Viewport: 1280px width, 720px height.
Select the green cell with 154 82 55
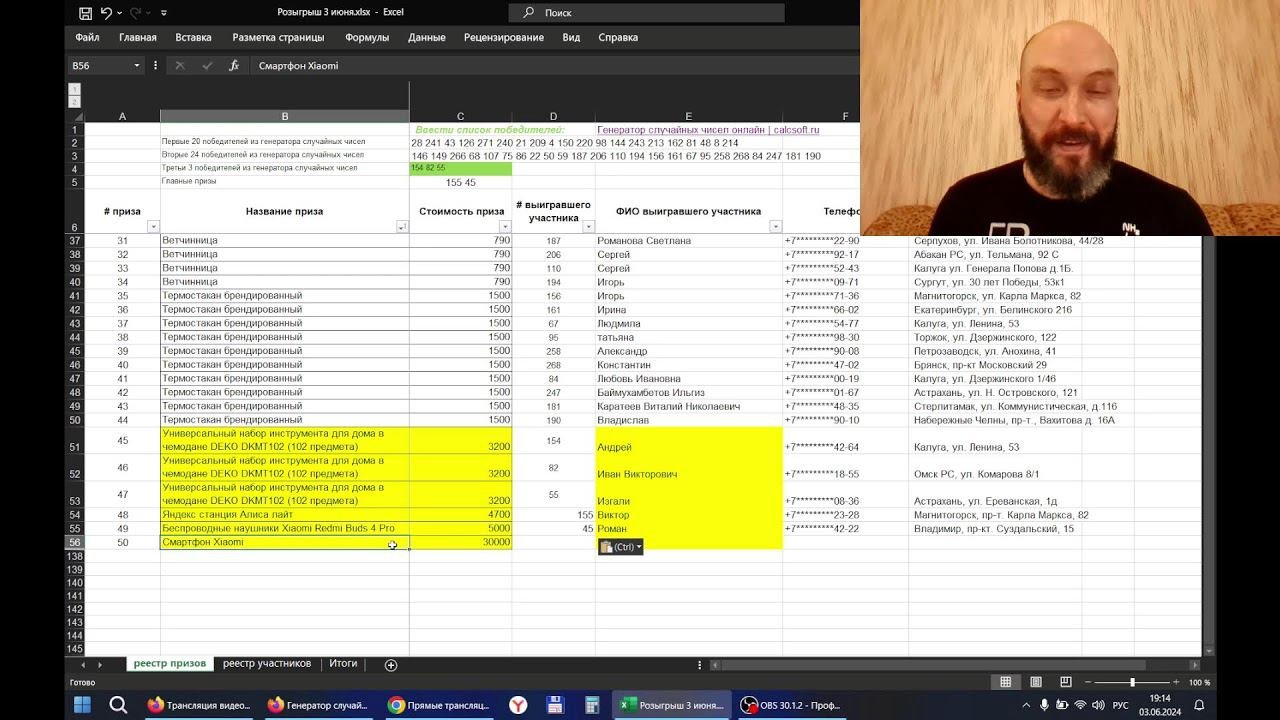pyautogui.click(x=461, y=168)
